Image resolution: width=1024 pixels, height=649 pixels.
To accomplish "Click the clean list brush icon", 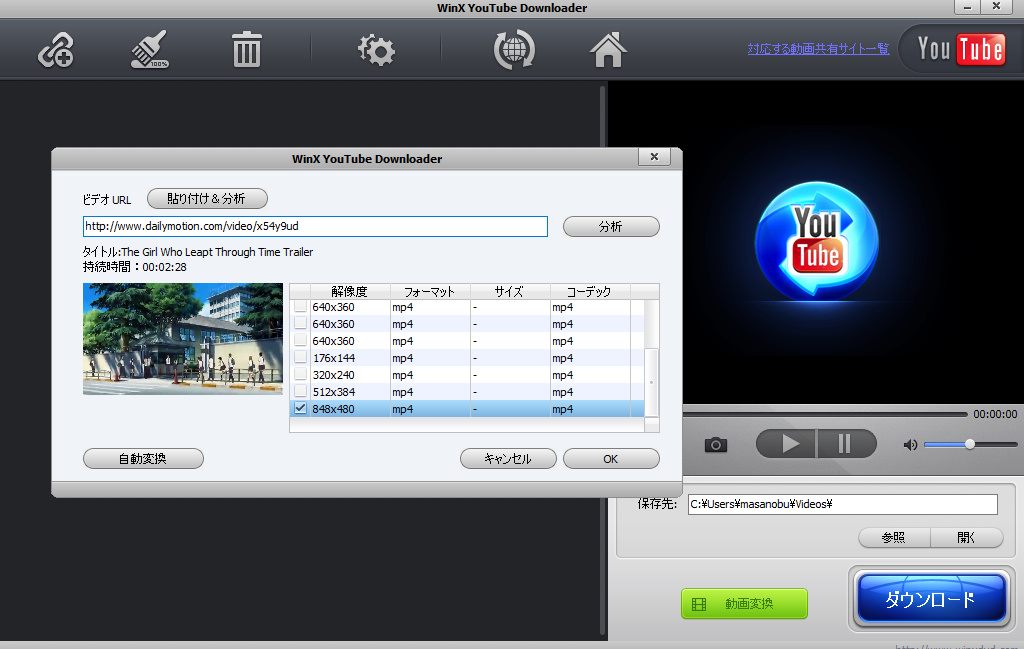I will pos(149,50).
